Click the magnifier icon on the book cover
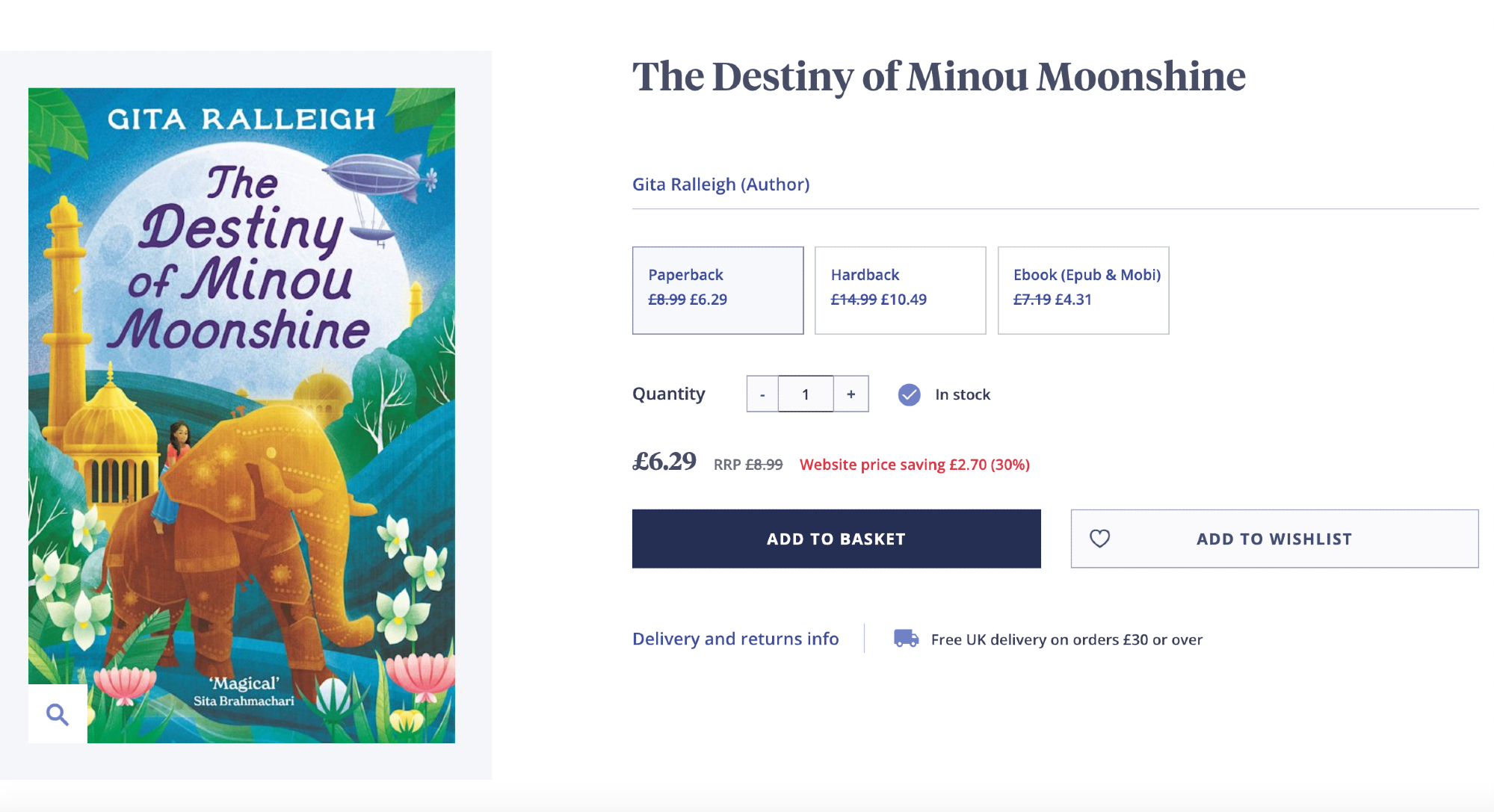 (58, 714)
